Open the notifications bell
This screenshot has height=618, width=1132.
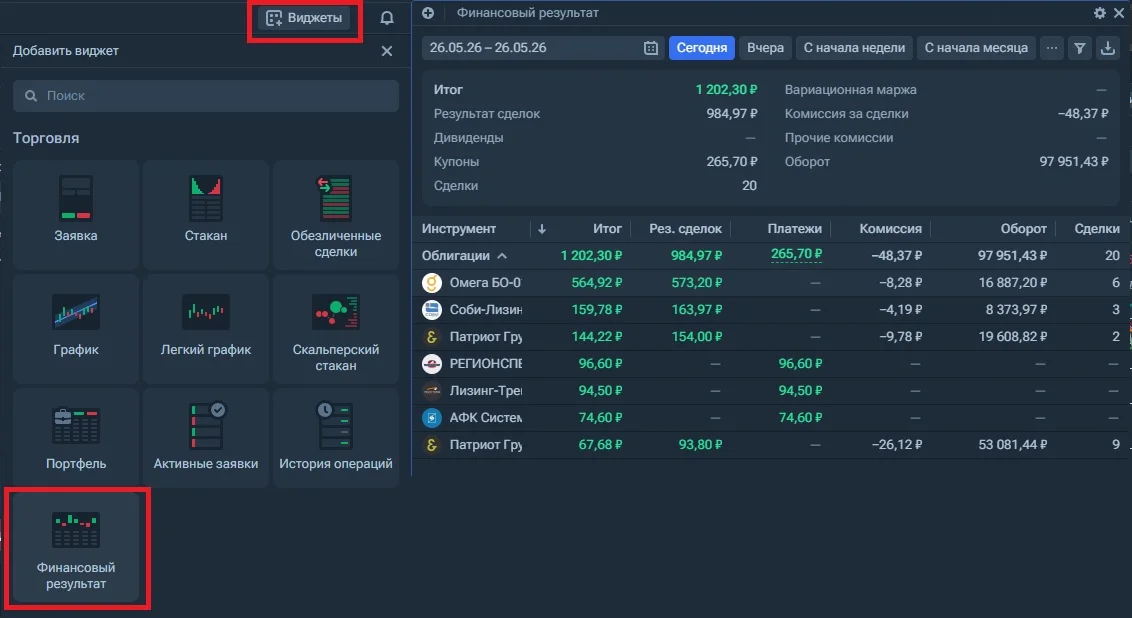point(387,18)
